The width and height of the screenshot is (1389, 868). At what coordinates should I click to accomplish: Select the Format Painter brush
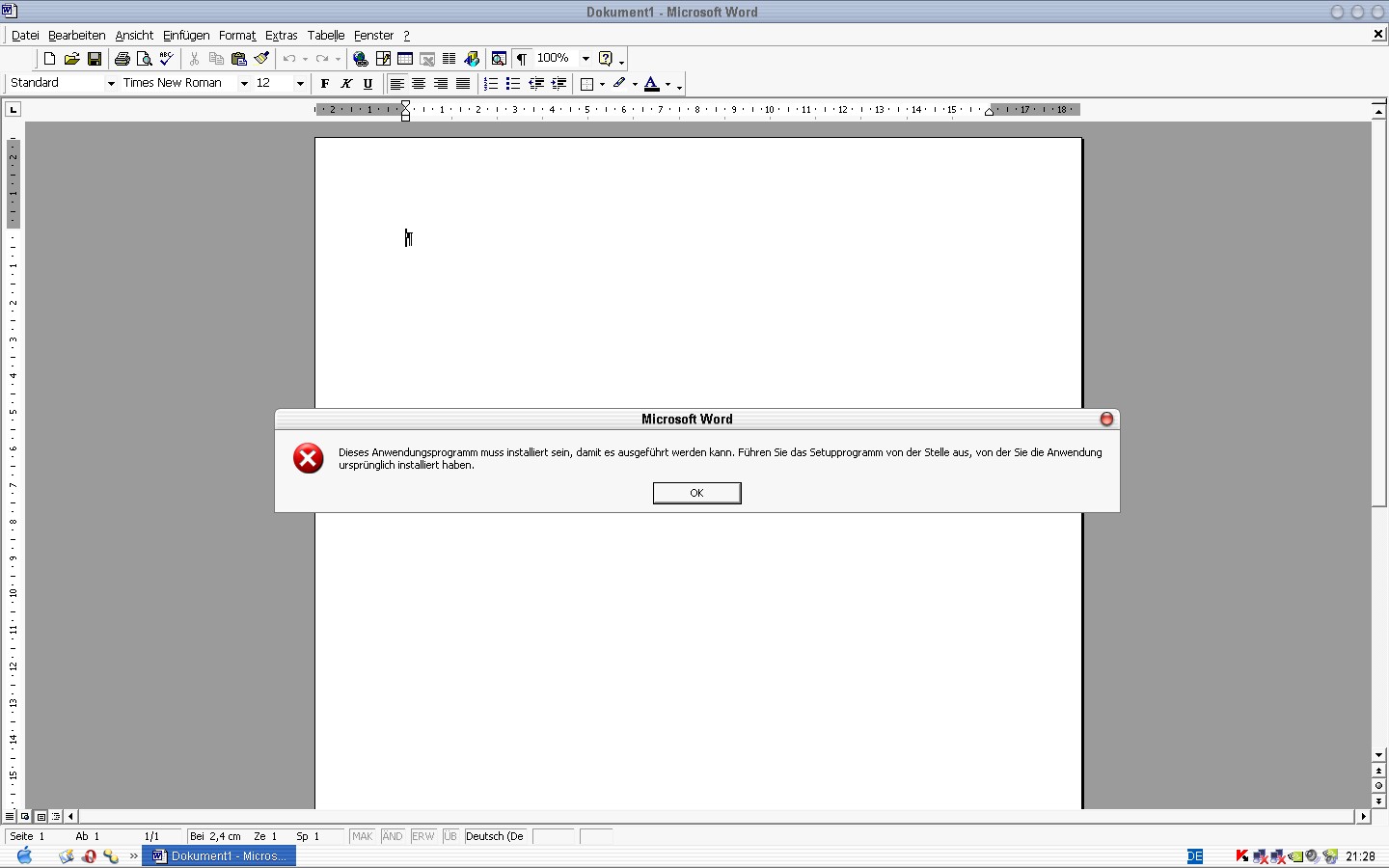pos(261,59)
